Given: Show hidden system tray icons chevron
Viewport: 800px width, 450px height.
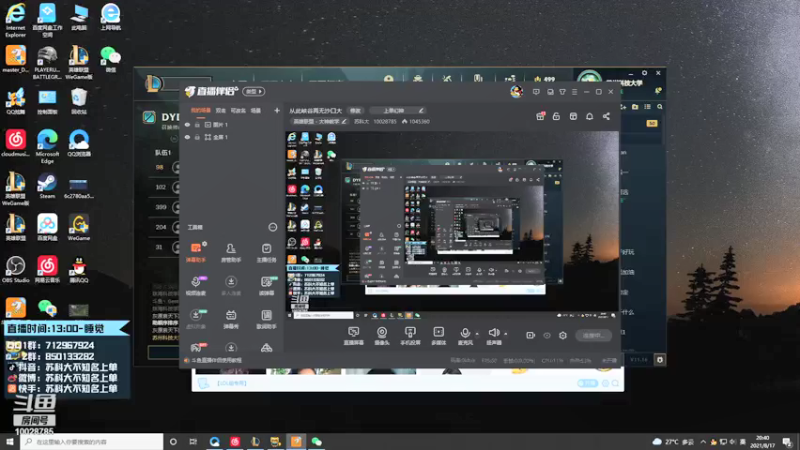Looking at the screenshot, I should pyautogui.click(x=703, y=442).
